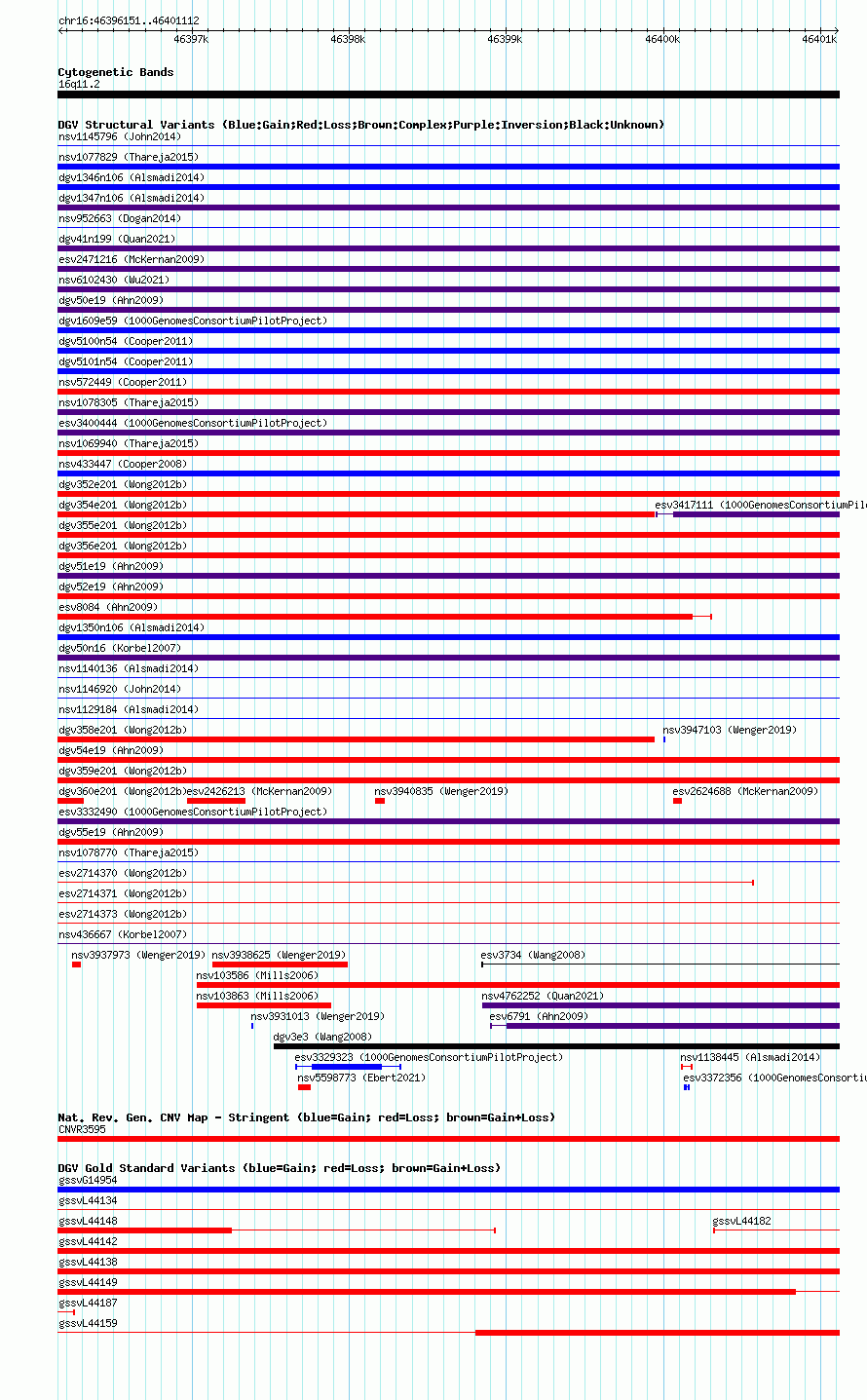
Task: Open the dgv1609e59 1000GenomesConsortiumPilotProject variant
Action: pyautogui.click(x=448, y=330)
